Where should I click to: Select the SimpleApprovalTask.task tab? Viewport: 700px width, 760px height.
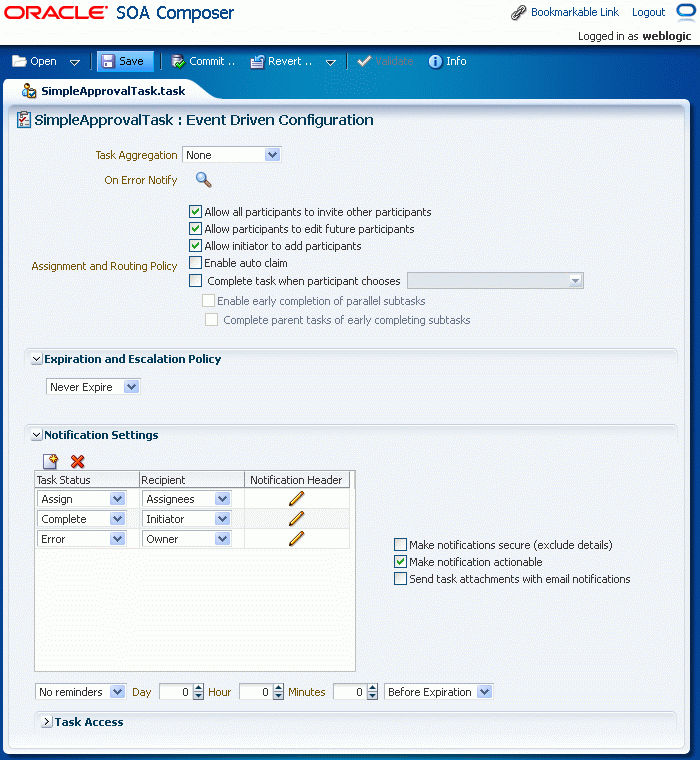(x=112, y=91)
